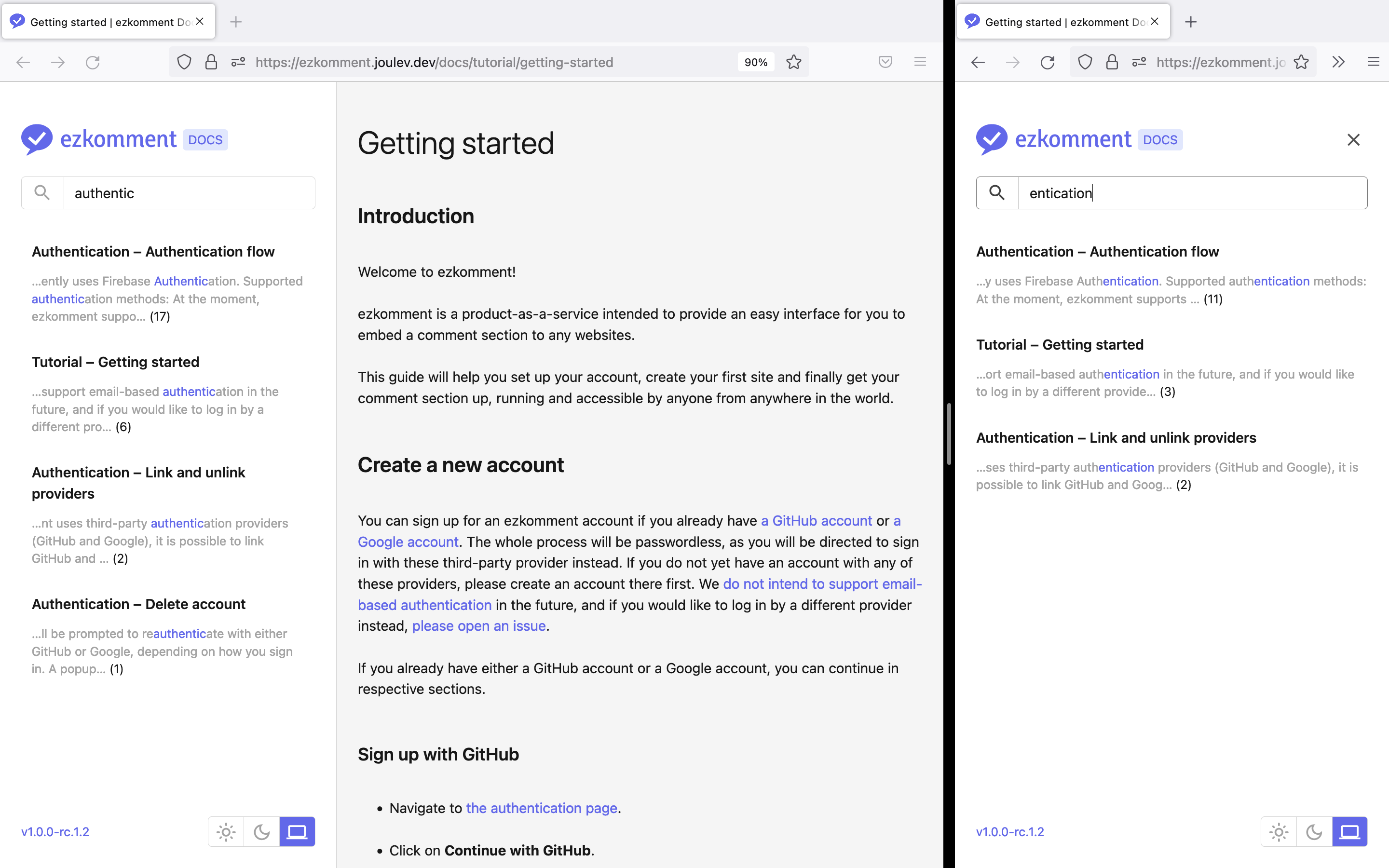Enable dark mode with the moon button
This screenshot has width=1389, height=868.
(x=262, y=831)
